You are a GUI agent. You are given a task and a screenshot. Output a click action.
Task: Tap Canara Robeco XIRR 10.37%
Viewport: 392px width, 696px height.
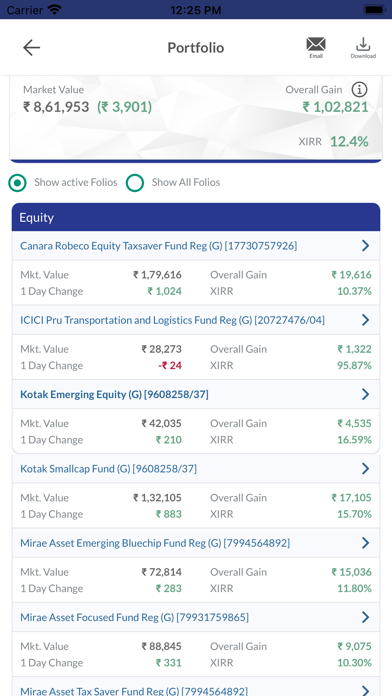point(354,291)
